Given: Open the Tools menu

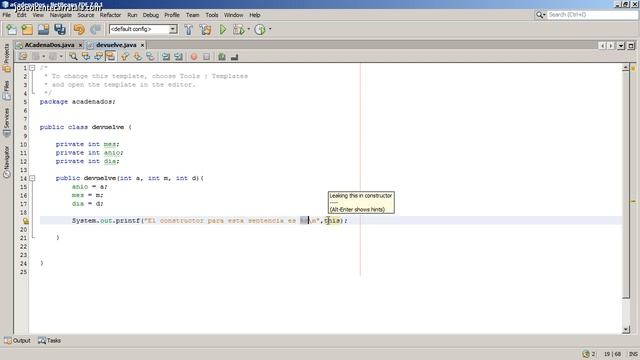Looking at the screenshot, I should tap(212, 15).
